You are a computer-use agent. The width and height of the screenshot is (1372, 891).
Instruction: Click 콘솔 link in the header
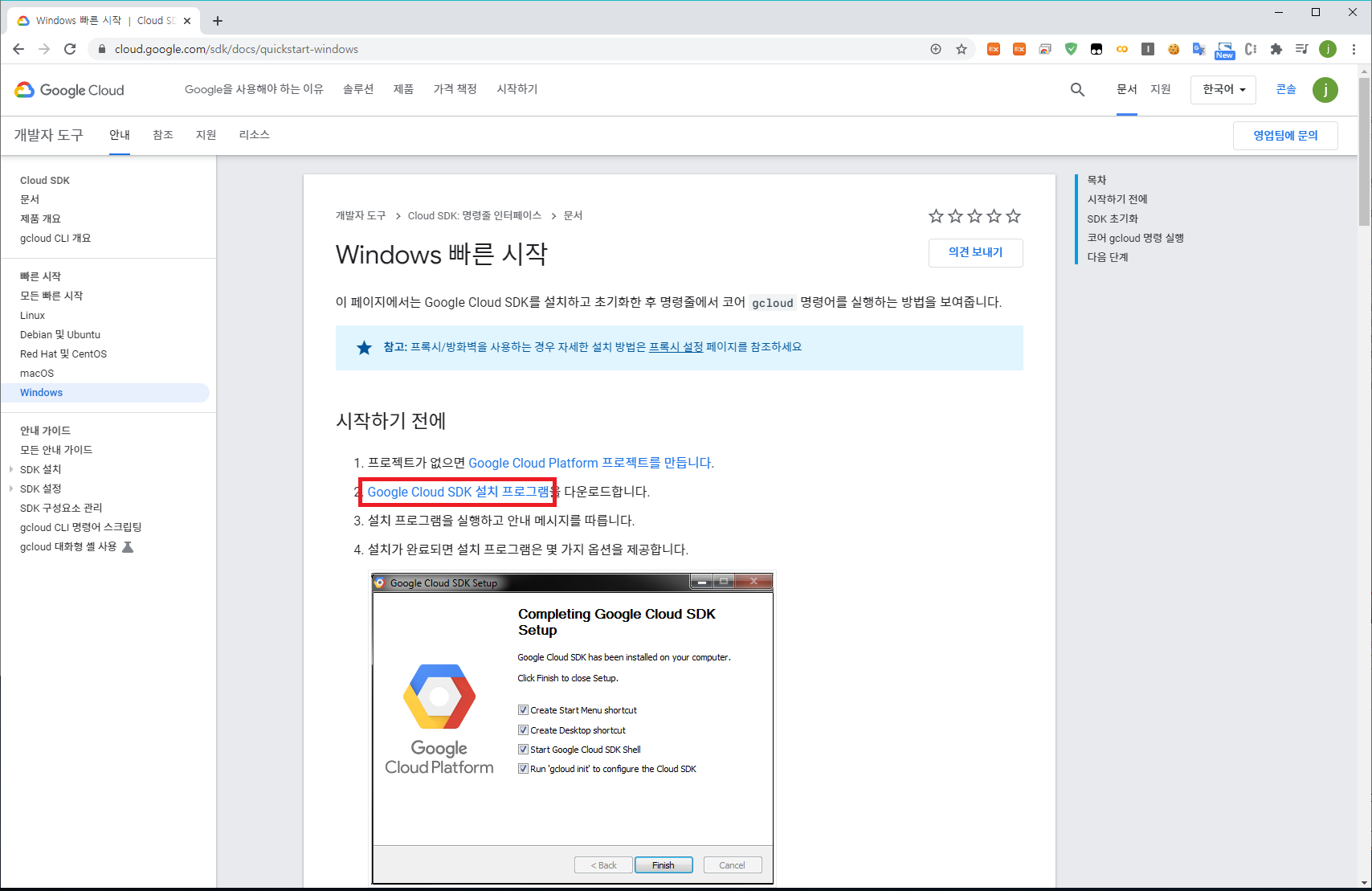click(x=1286, y=89)
